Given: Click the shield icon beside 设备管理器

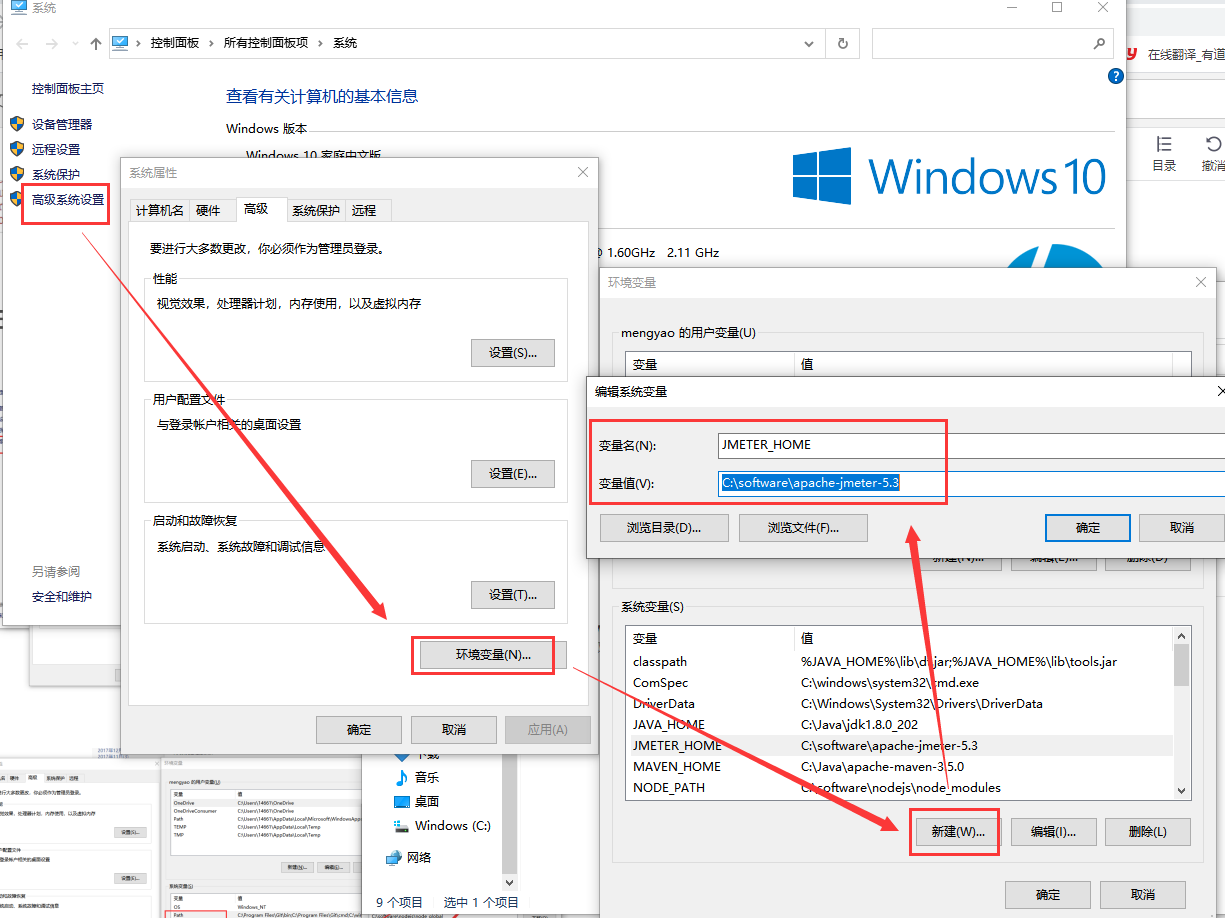Looking at the screenshot, I should [x=17, y=124].
